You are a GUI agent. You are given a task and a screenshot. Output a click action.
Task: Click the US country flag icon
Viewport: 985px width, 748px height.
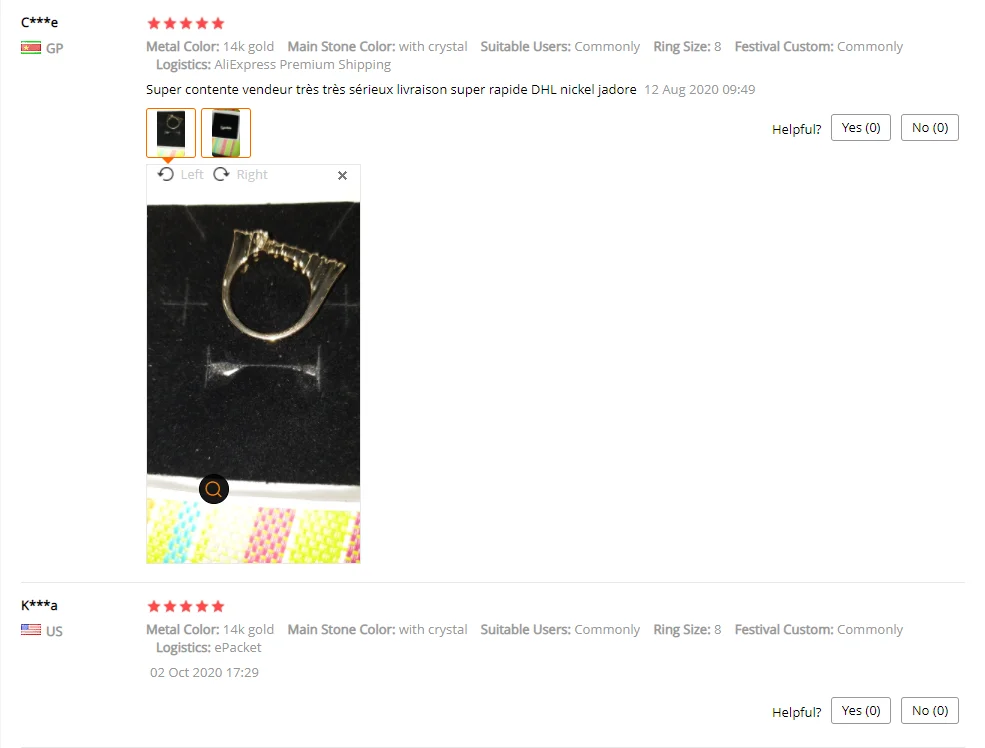(31, 630)
